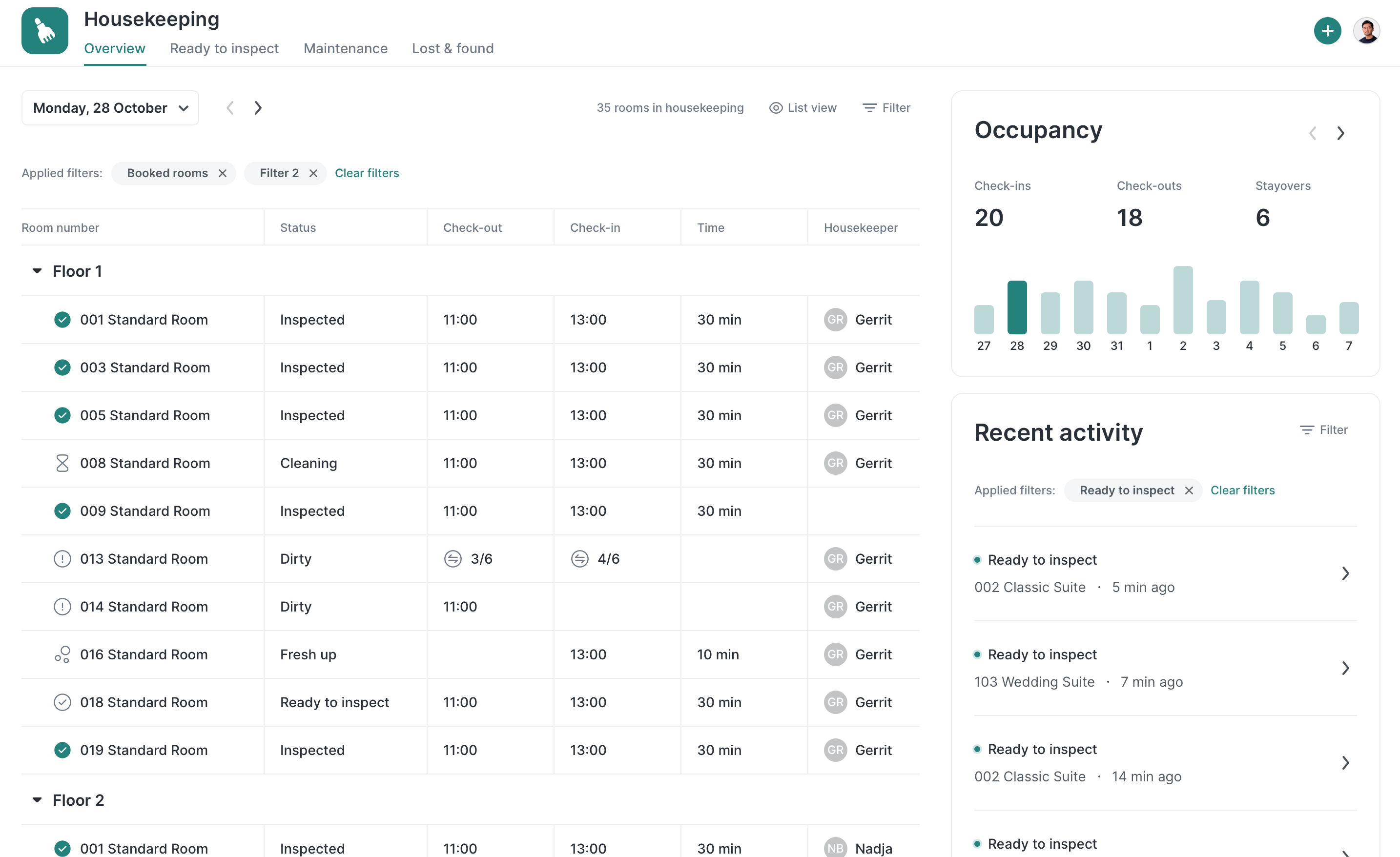Open the Maintenance tab
This screenshot has width=1400, height=857.
[x=346, y=49]
